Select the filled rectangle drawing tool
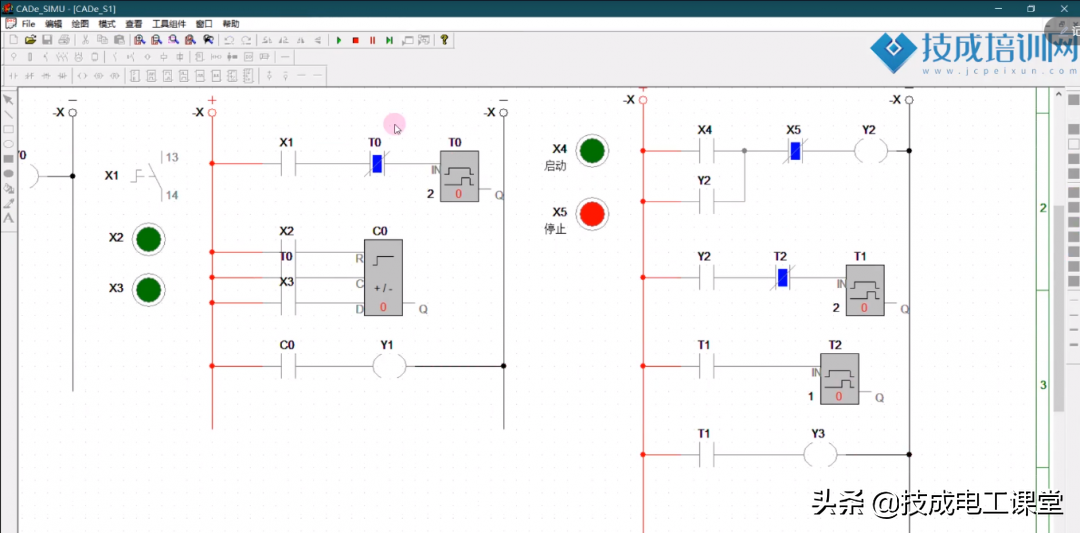Viewport: 1080px width, 533px height. click(9, 158)
